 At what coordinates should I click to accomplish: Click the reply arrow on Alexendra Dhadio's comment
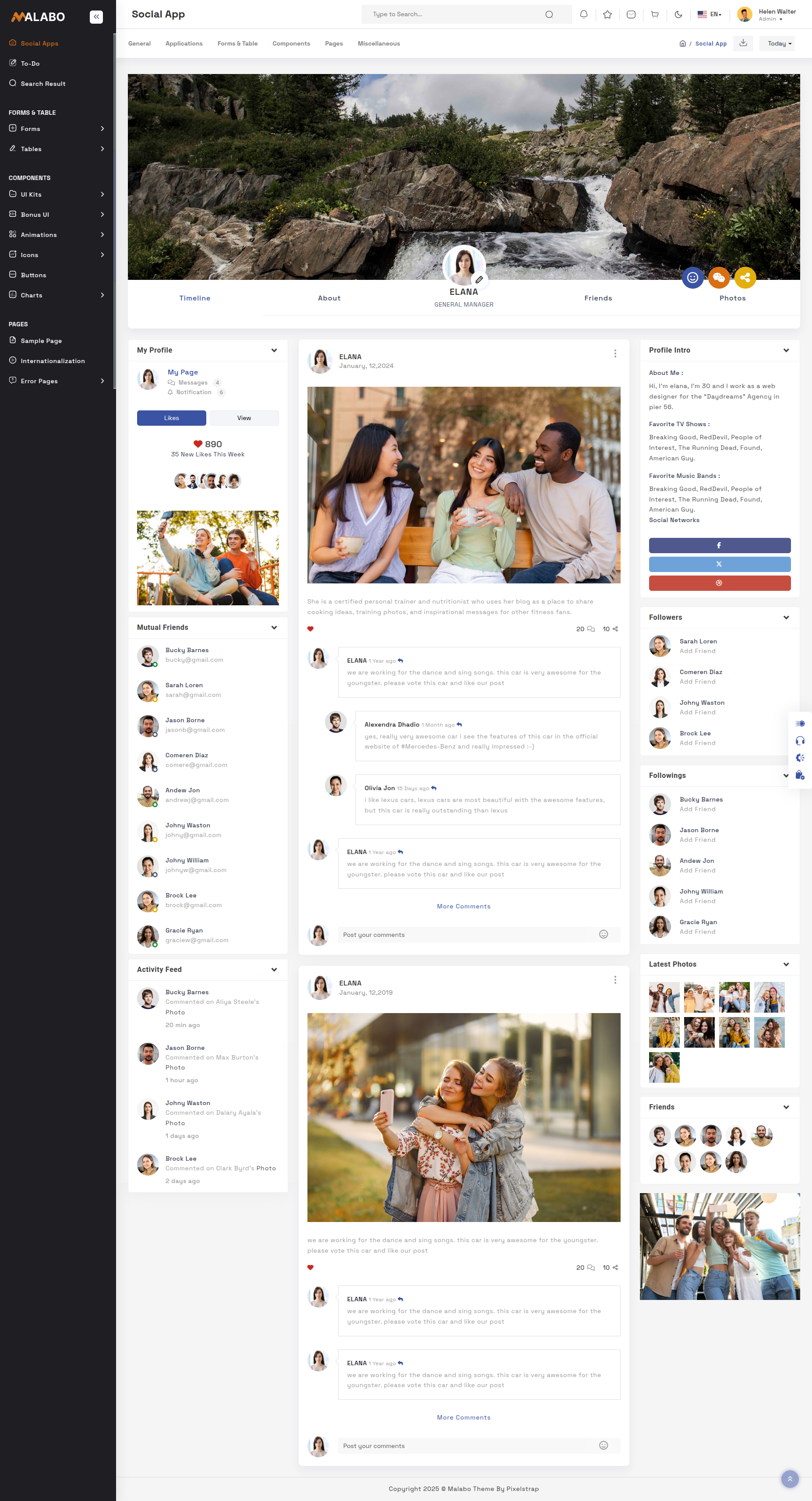459,725
